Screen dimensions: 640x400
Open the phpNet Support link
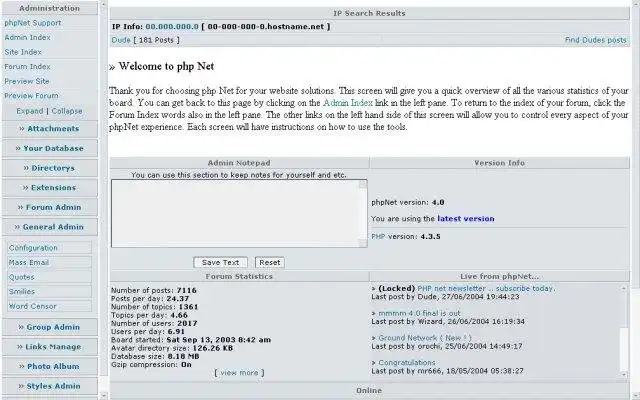[33, 23]
